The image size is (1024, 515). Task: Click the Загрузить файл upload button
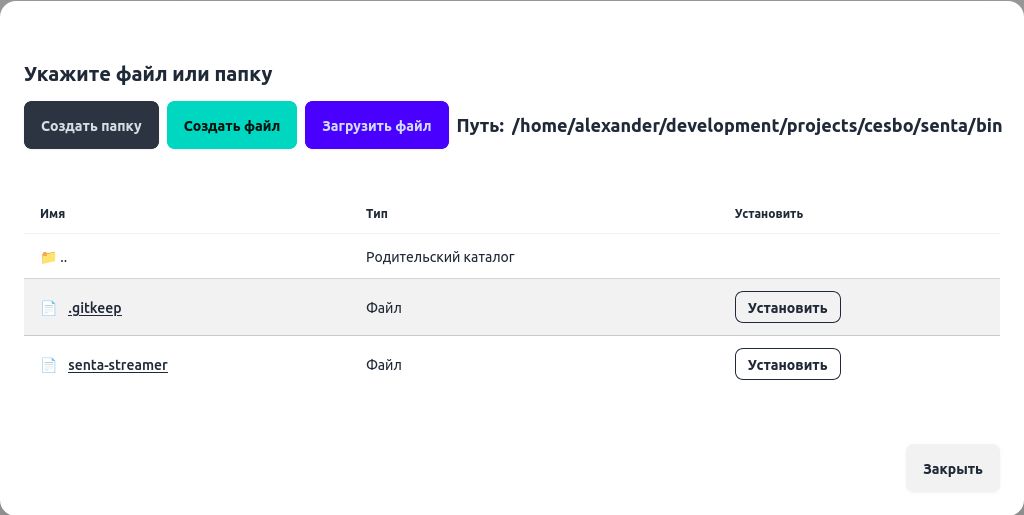coord(376,126)
